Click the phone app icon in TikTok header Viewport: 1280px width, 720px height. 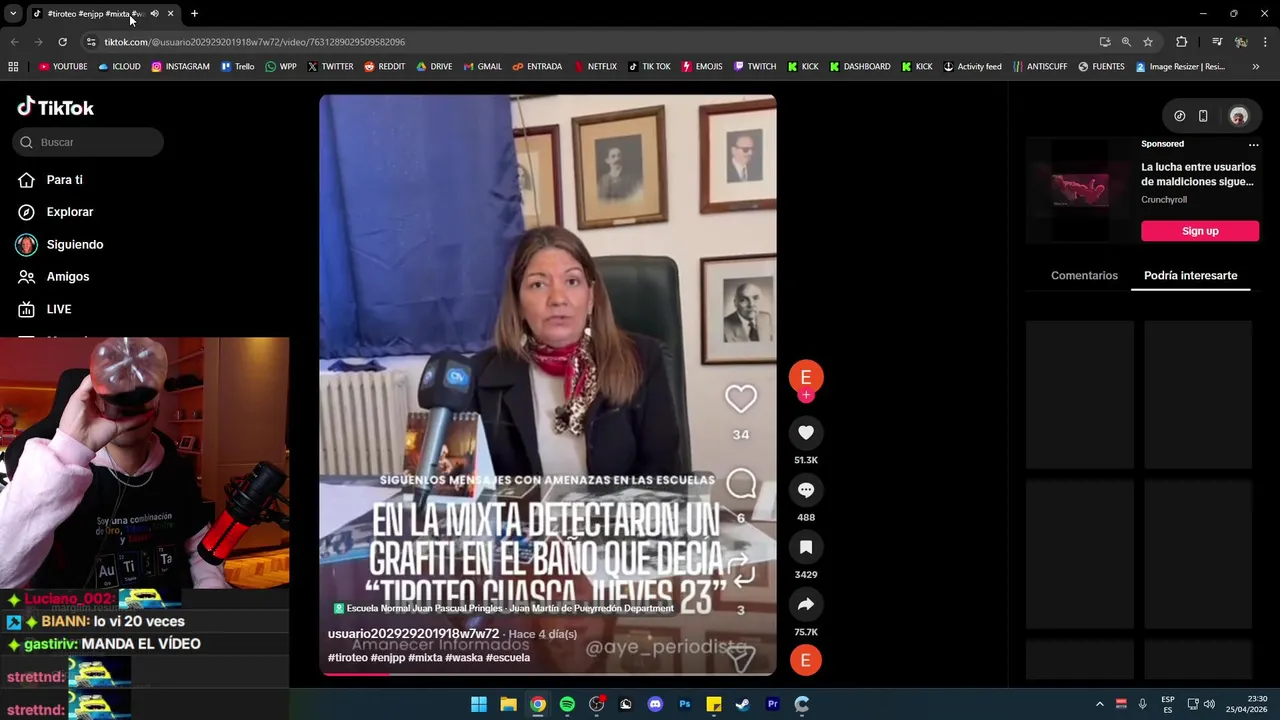[x=1203, y=116]
